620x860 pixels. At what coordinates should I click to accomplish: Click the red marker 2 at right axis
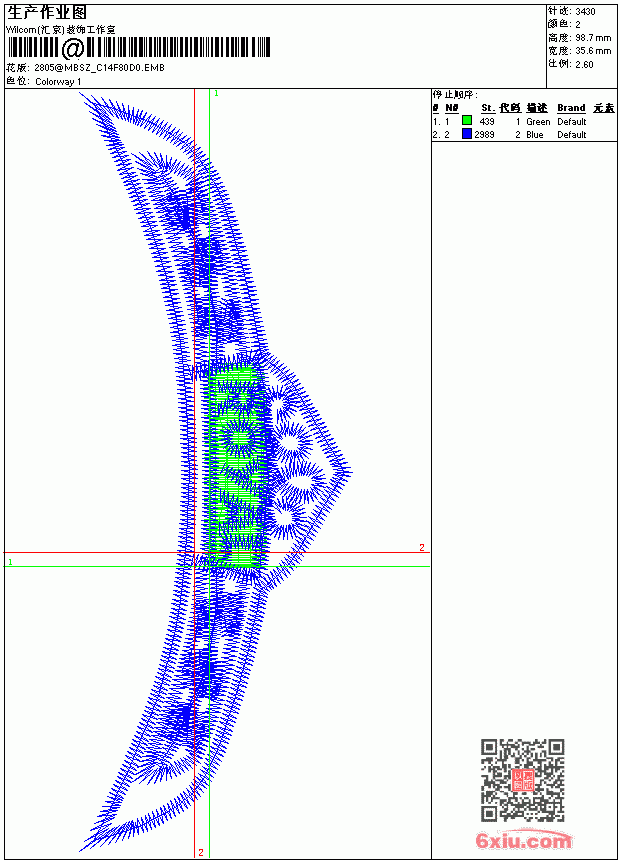[422, 547]
